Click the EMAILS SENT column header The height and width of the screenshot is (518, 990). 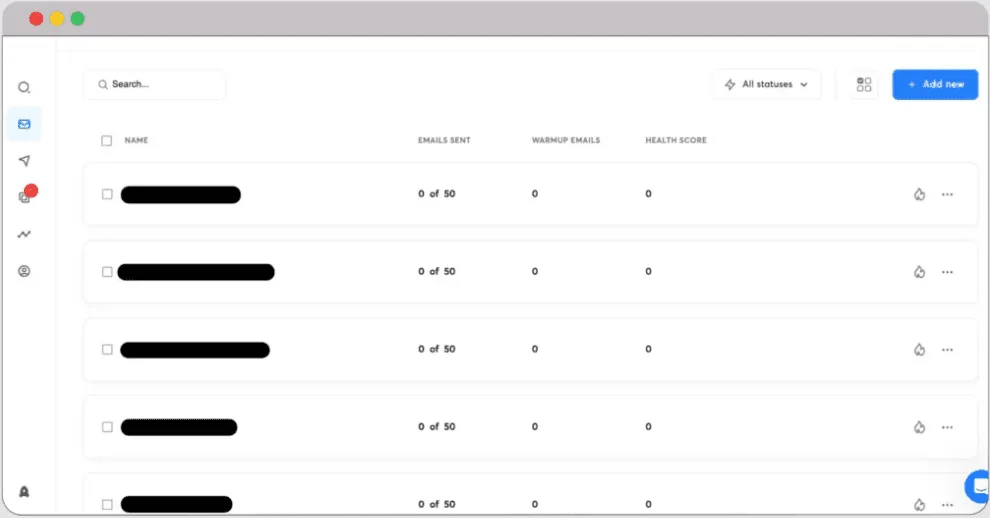coord(444,141)
